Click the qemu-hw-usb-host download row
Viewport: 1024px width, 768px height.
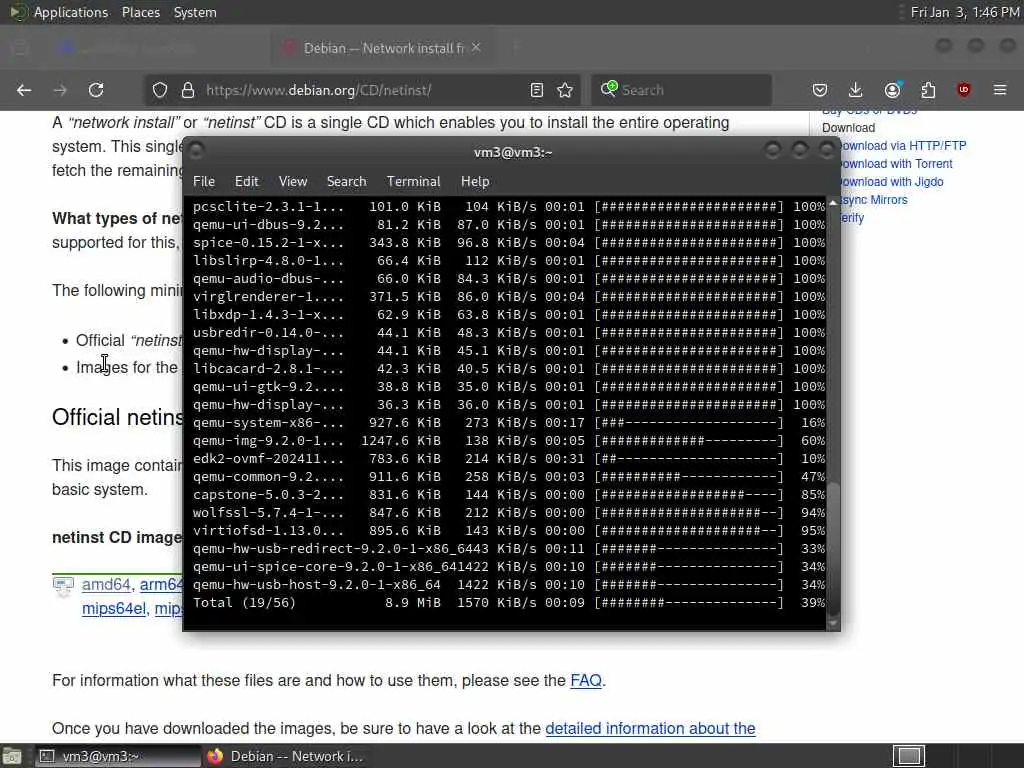point(508,584)
